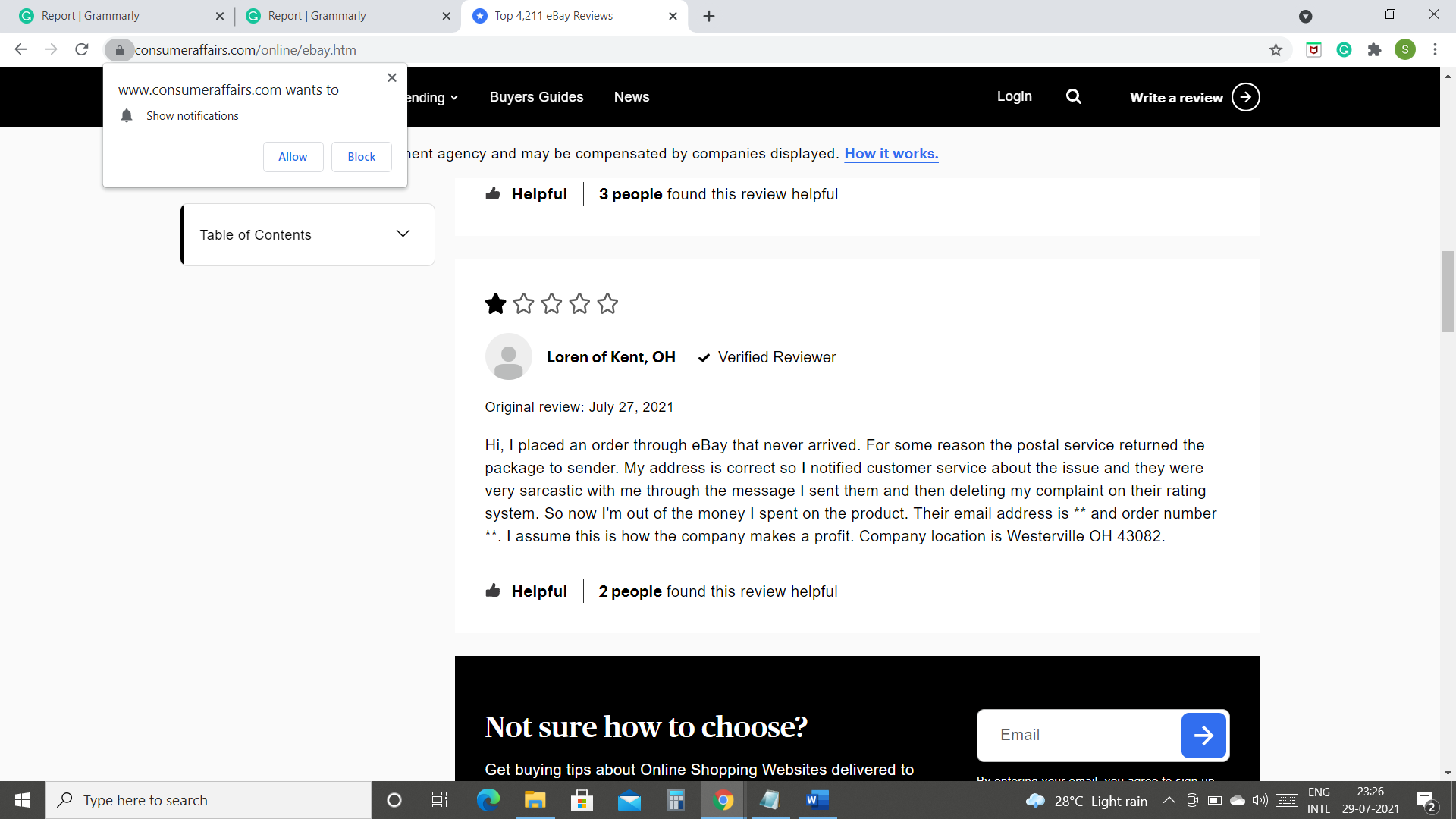This screenshot has width=1456, height=819.
Task: Open the Grammarly extension icon
Action: pos(1344,50)
